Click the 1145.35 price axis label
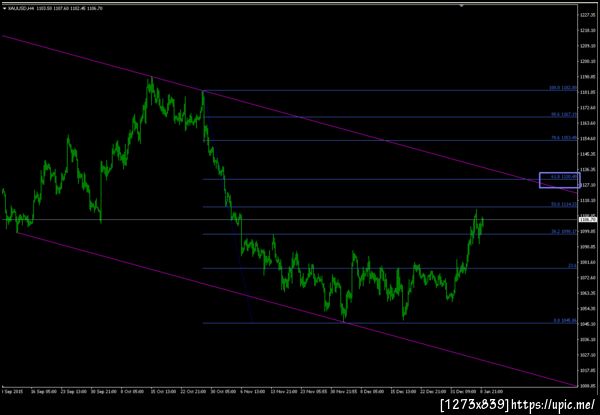The image size is (600, 415). [587, 154]
